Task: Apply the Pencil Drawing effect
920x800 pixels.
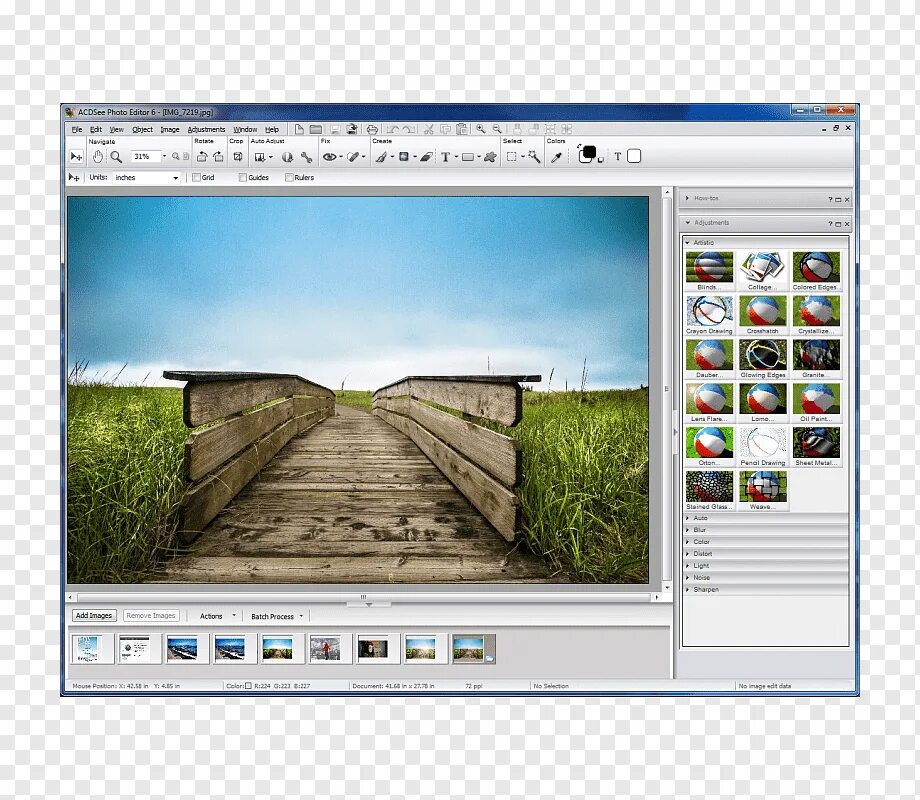Action: pos(763,447)
